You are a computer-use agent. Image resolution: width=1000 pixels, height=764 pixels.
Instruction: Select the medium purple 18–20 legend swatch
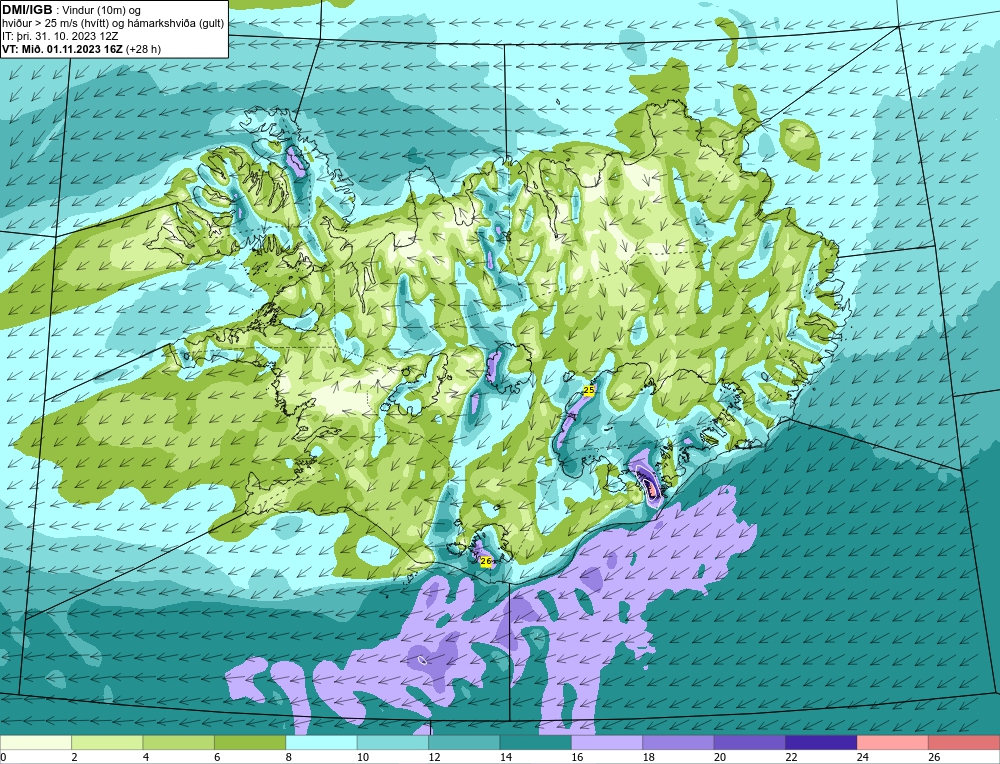point(679,742)
